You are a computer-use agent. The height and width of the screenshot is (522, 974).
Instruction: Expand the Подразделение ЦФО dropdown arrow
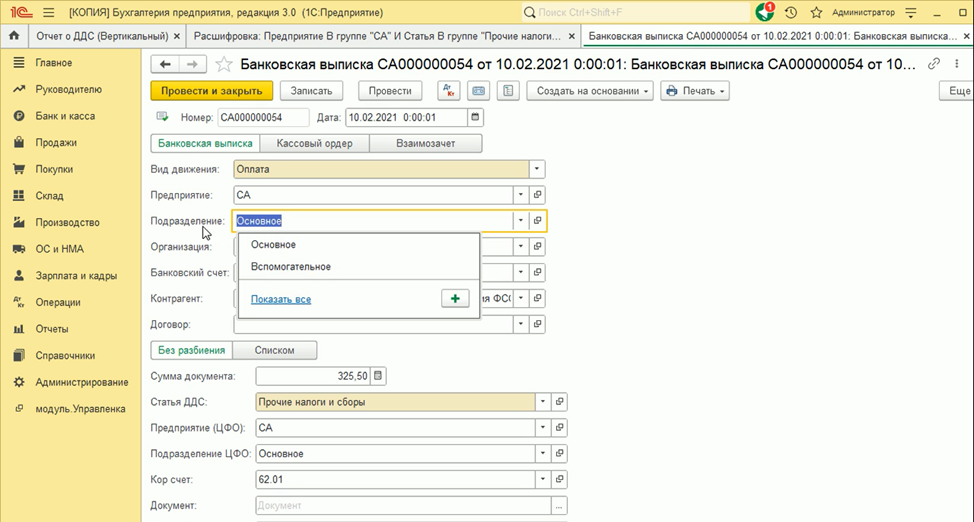pos(543,454)
